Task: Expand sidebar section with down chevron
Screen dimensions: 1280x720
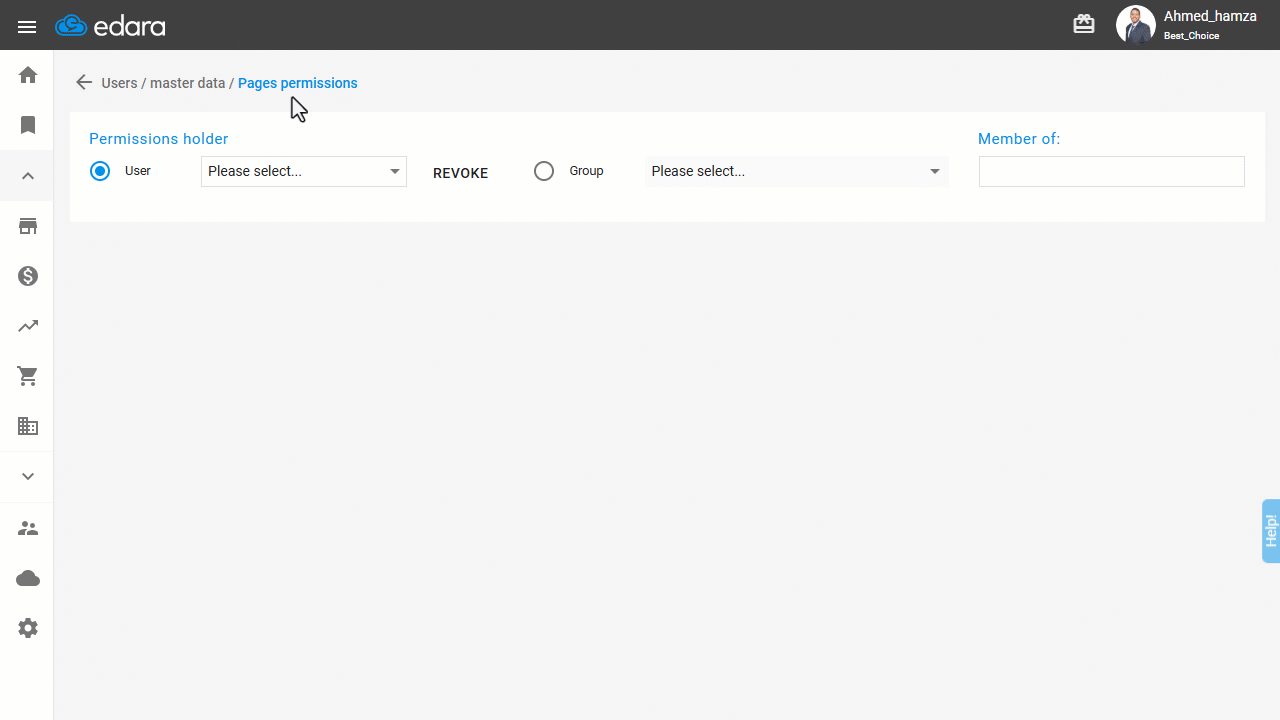Action: point(28,477)
